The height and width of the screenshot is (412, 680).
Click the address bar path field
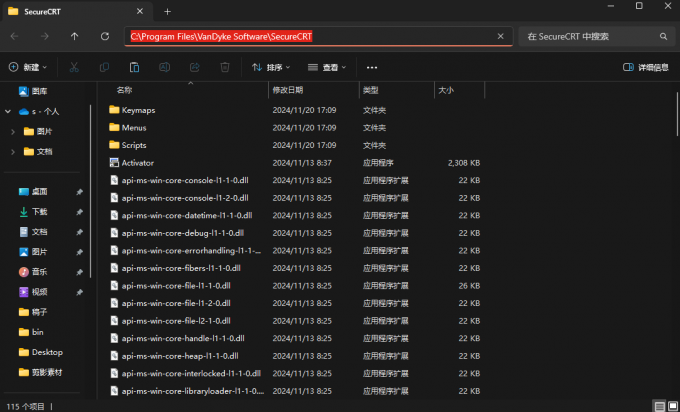coord(319,36)
